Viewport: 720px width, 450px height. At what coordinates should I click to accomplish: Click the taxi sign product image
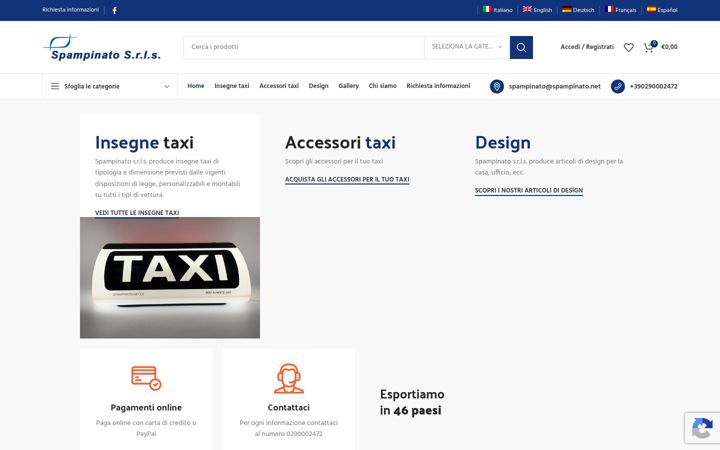170,278
